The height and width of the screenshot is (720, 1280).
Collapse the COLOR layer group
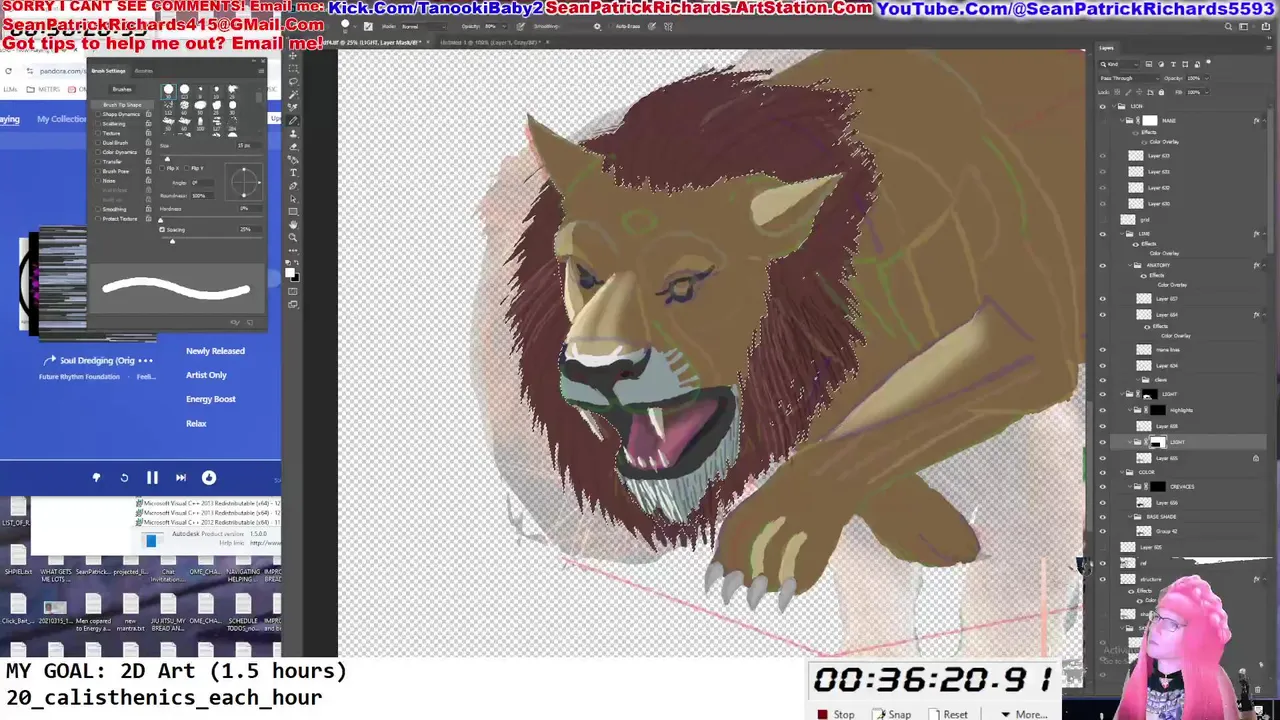1122,472
